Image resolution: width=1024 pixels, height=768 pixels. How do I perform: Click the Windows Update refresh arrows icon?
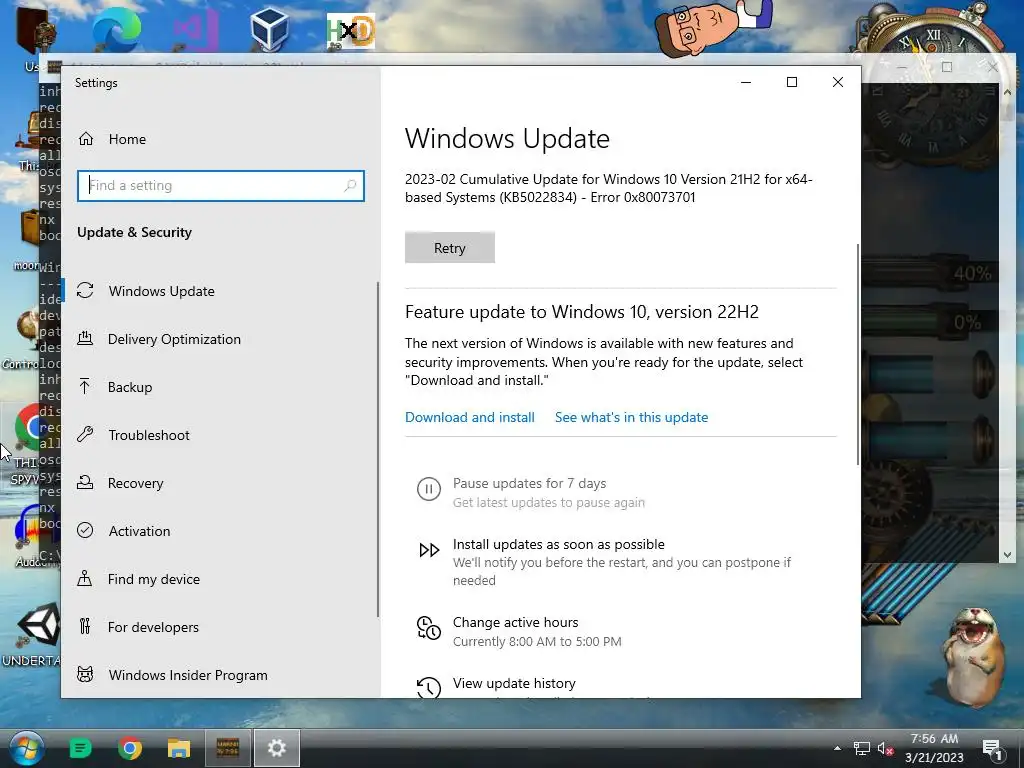tap(85, 291)
